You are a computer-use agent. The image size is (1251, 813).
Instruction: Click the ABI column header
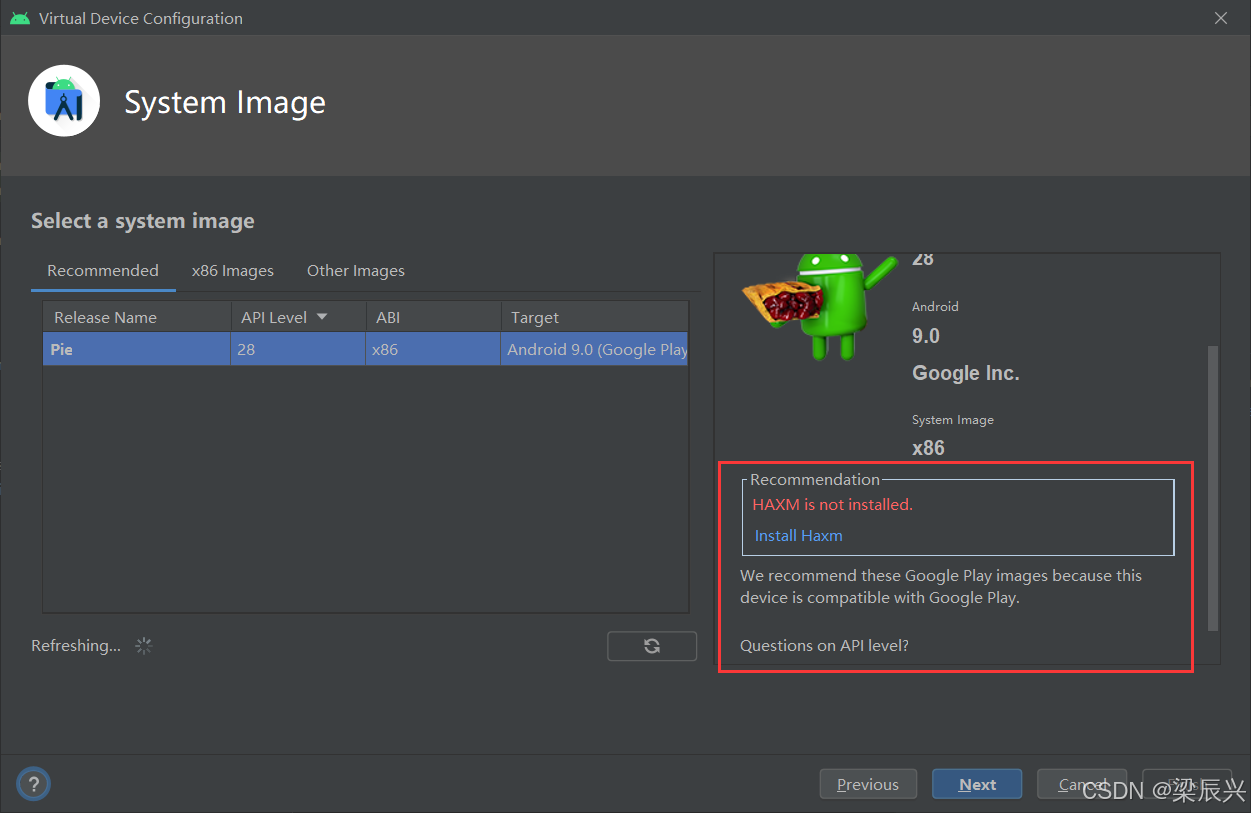click(x=433, y=317)
